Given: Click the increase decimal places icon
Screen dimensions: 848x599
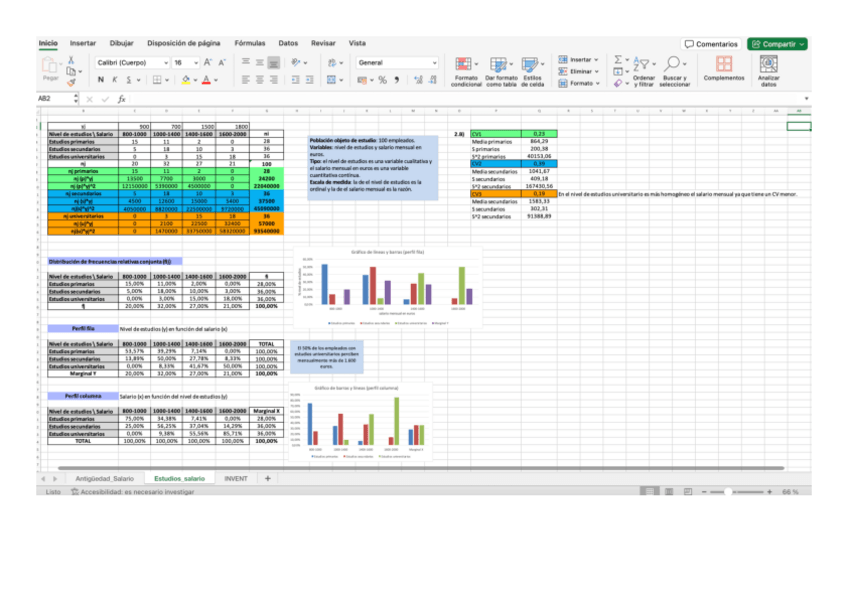Looking at the screenshot, I should 418,80.
